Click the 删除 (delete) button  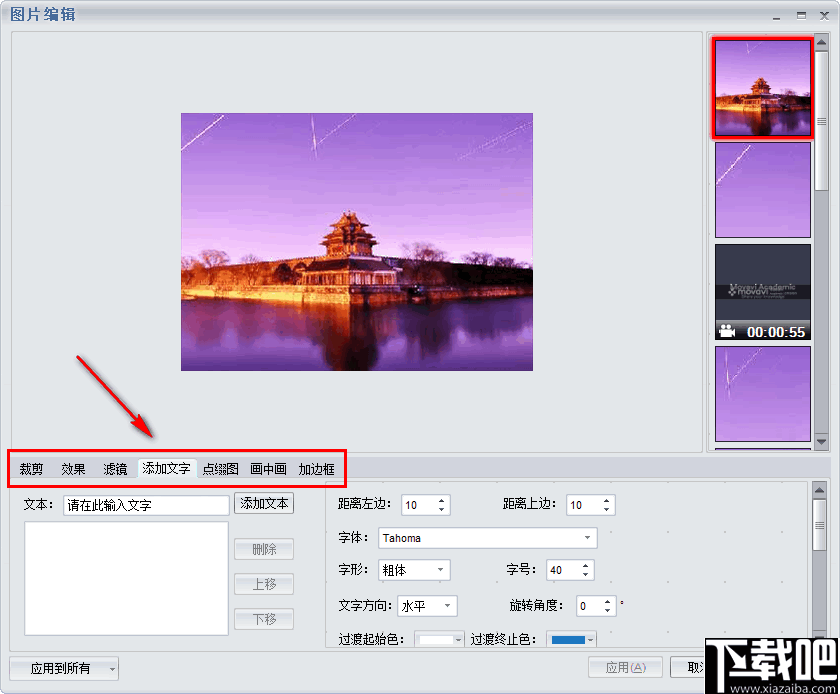coord(263,549)
